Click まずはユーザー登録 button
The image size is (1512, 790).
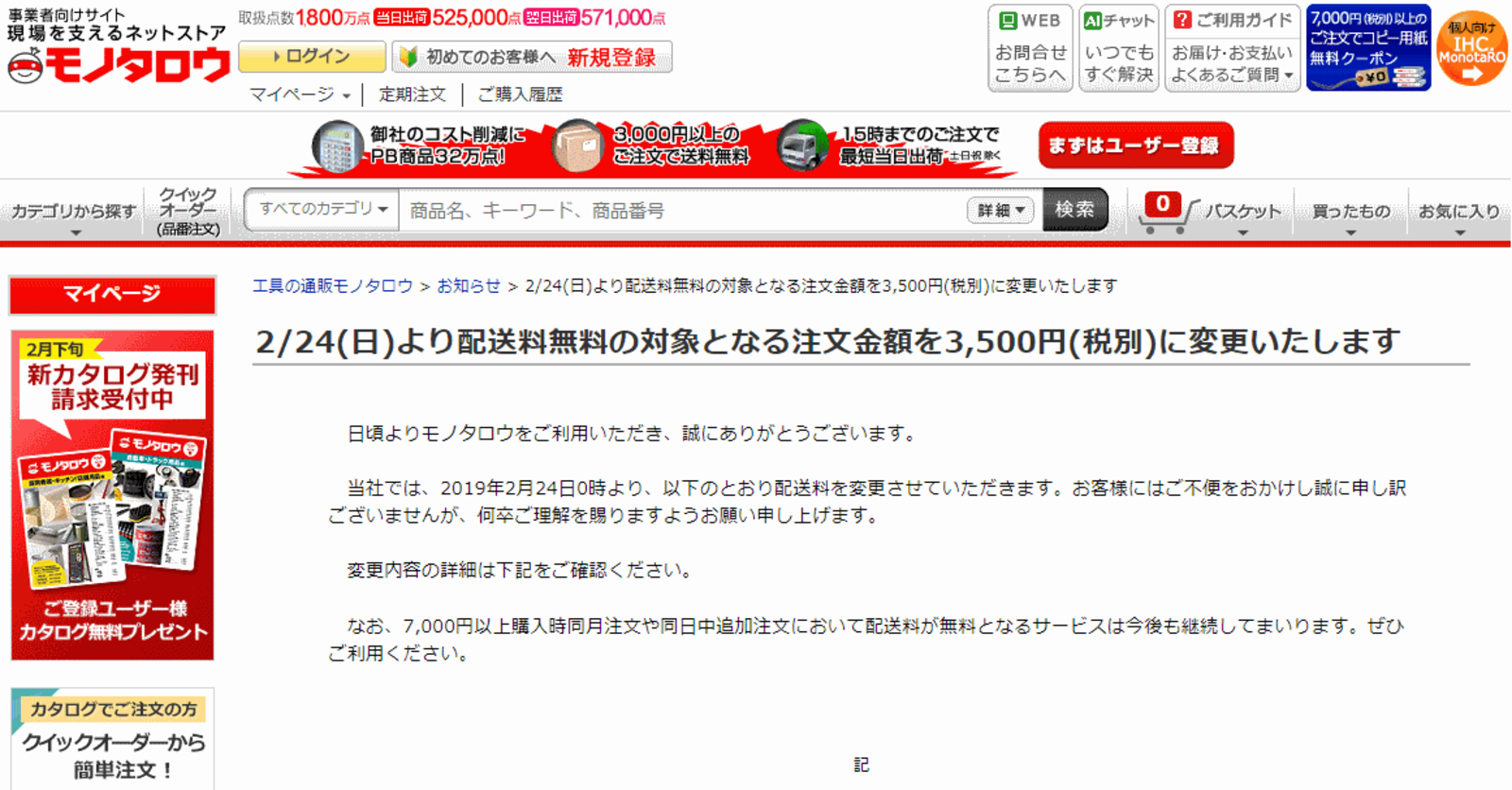(x=1135, y=146)
